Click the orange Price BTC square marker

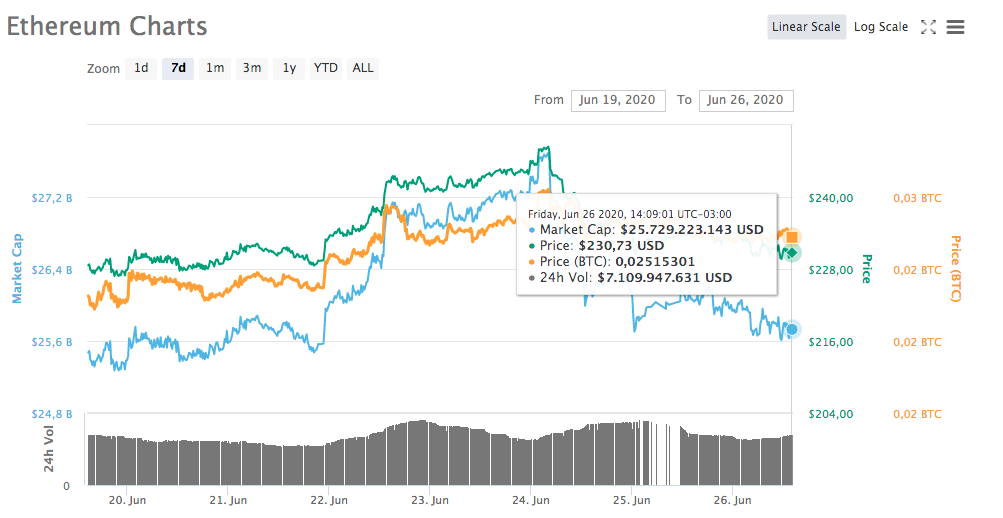[792, 237]
